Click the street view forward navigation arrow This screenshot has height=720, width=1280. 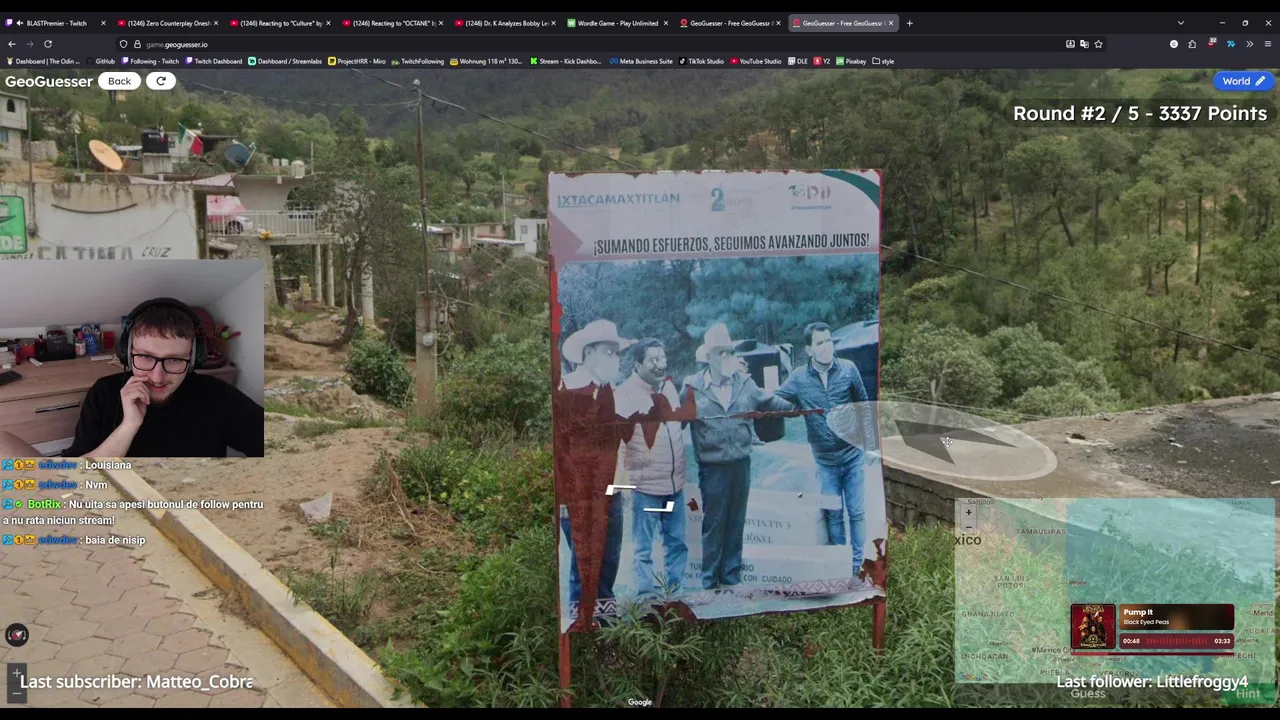[x=618, y=489]
